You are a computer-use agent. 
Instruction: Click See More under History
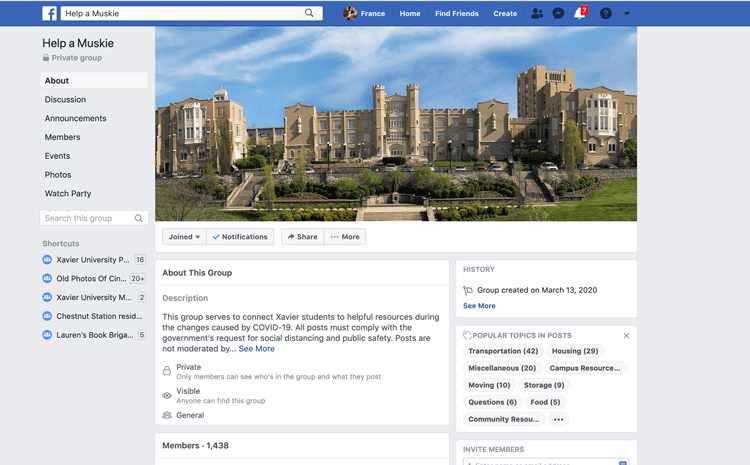point(479,306)
